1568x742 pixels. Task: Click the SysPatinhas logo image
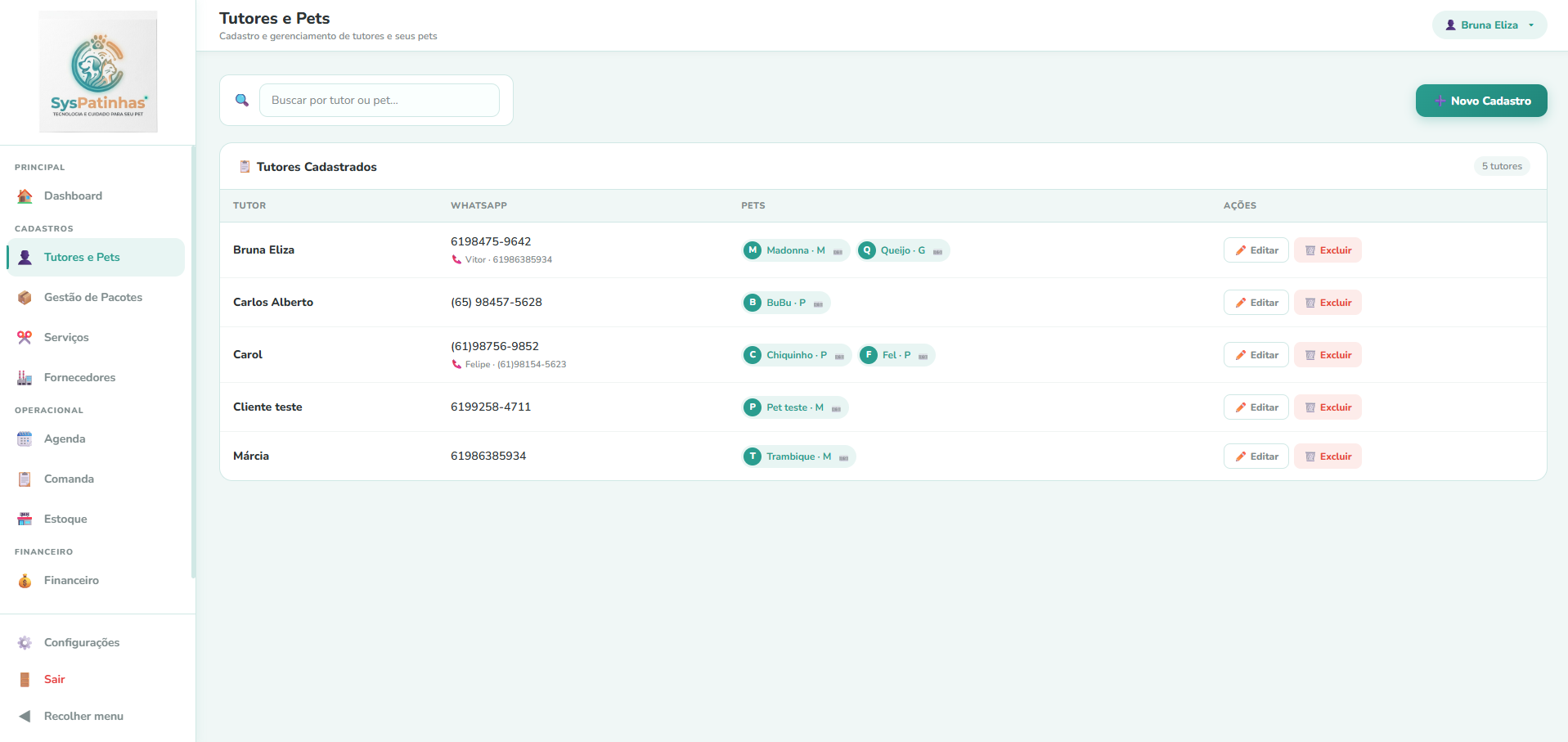tap(98, 71)
